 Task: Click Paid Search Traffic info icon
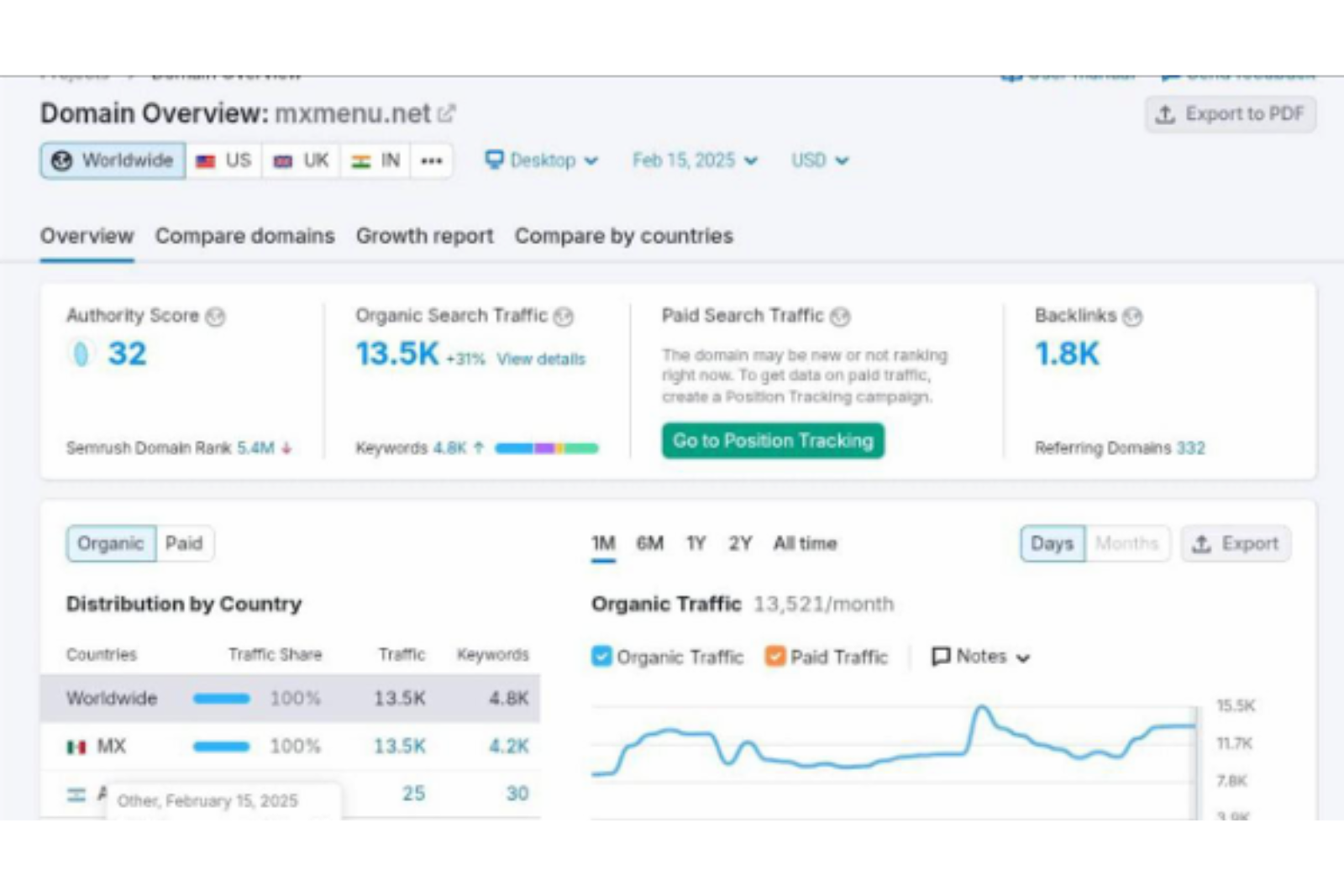pos(840,317)
